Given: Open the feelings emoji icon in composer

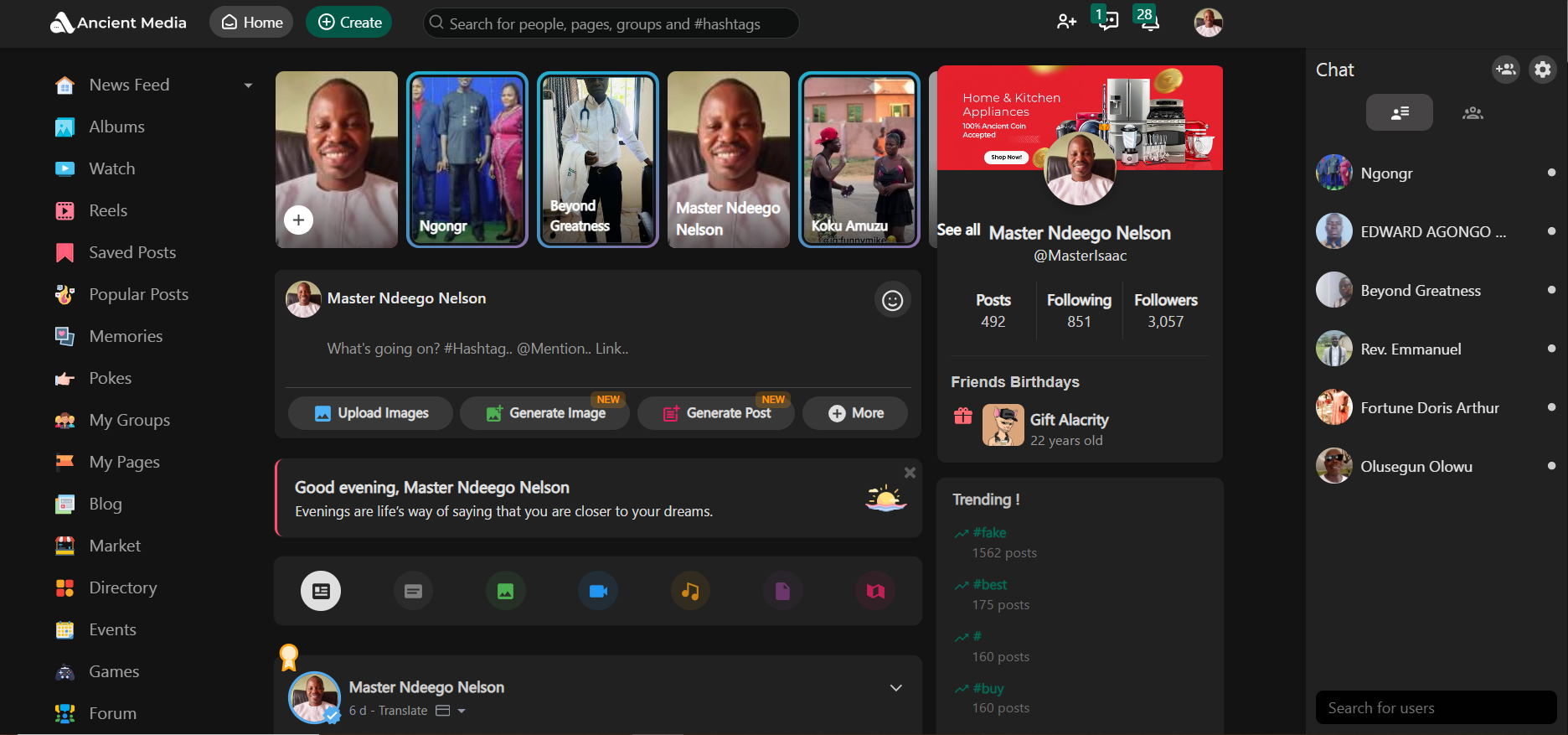Looking at the screenshot, I should coord(892,300).
